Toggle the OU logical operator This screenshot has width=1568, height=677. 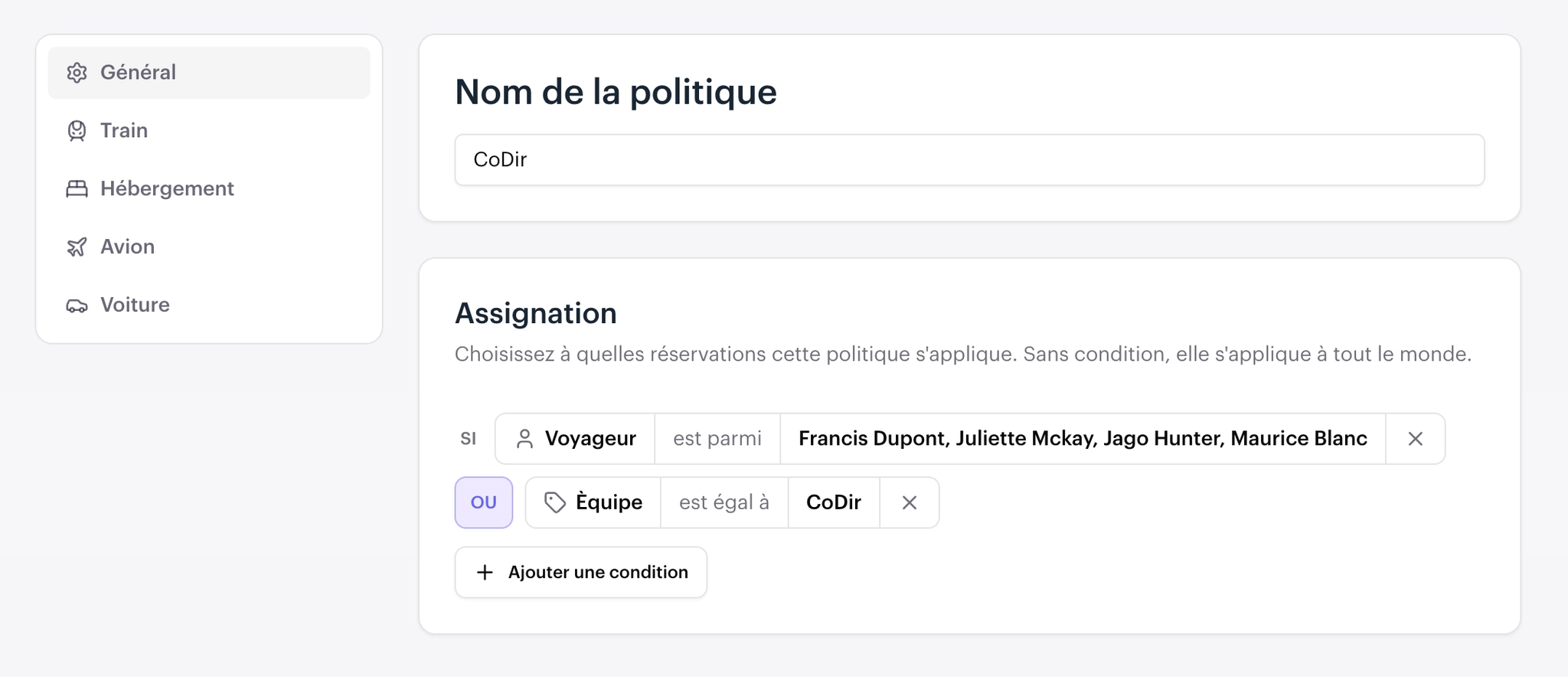coord(484,503)
